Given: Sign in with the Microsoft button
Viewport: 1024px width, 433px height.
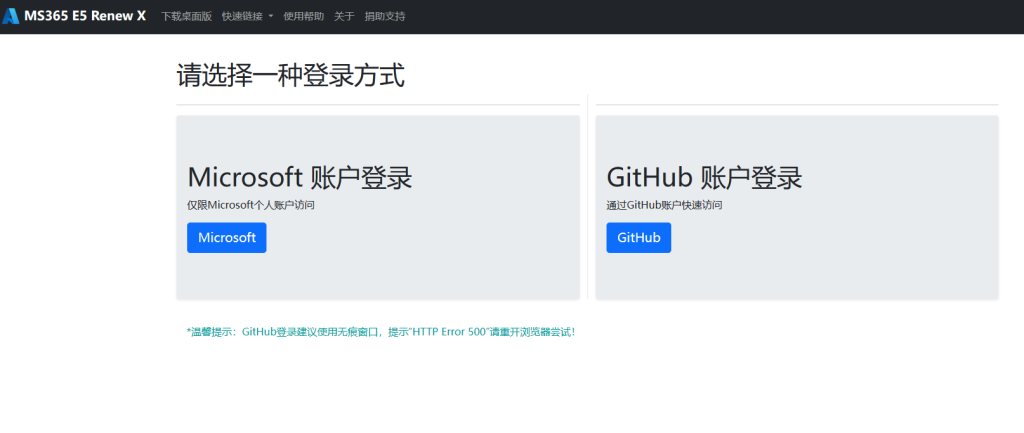Looking at the screenshot, I should point(227,238).
